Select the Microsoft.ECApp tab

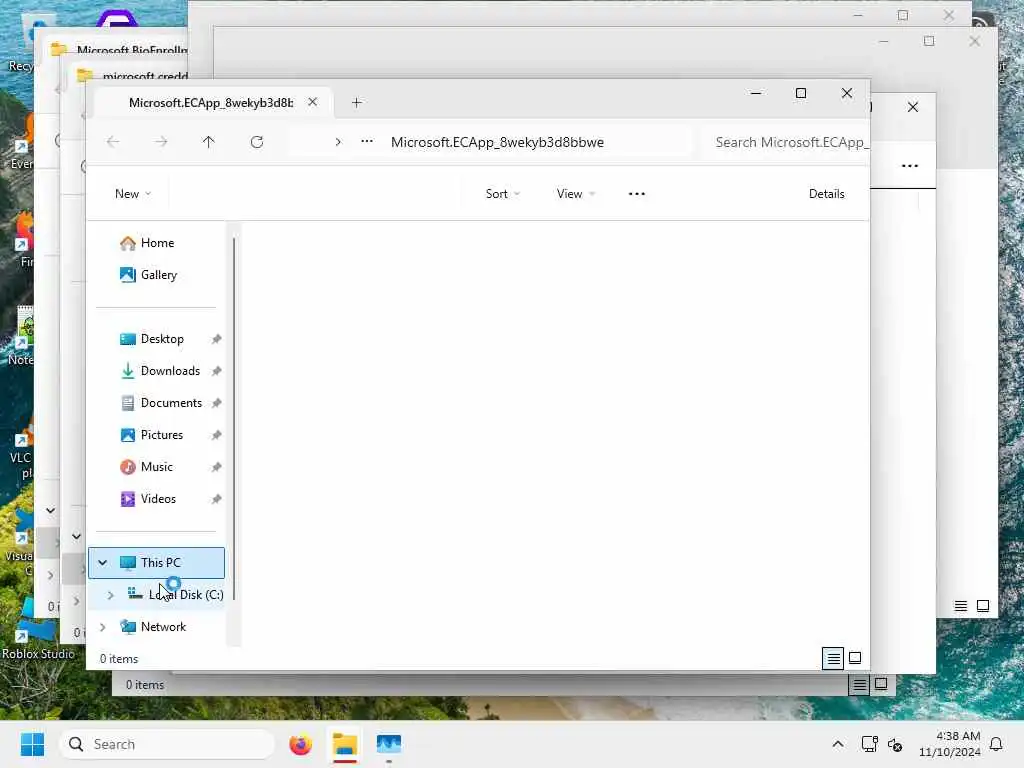(210, 103)
